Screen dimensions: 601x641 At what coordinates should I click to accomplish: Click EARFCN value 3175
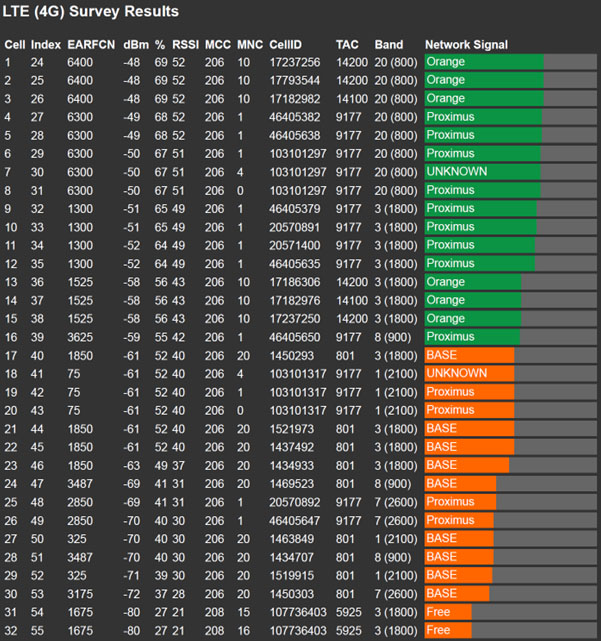pos(80,594)
